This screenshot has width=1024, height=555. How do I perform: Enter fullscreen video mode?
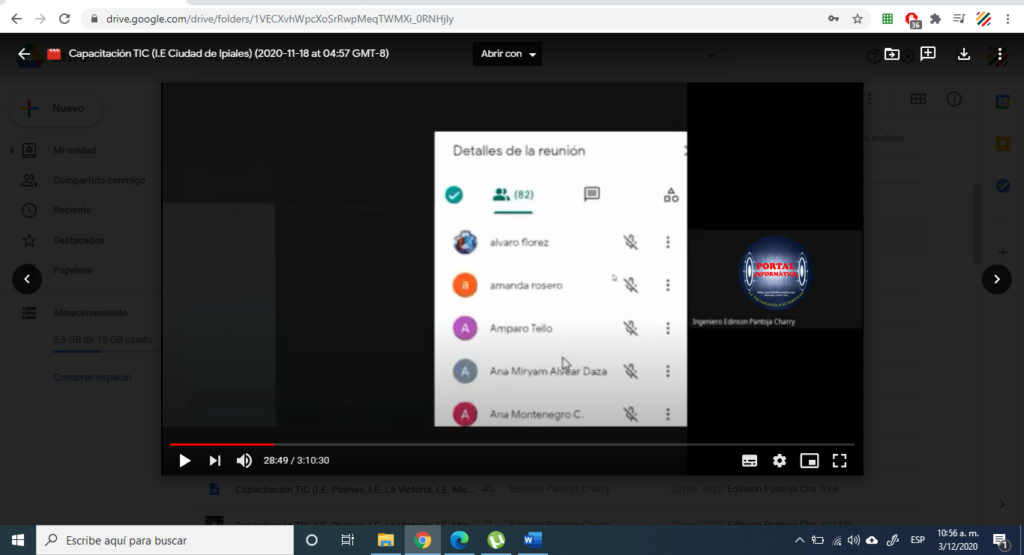[839, 461]
